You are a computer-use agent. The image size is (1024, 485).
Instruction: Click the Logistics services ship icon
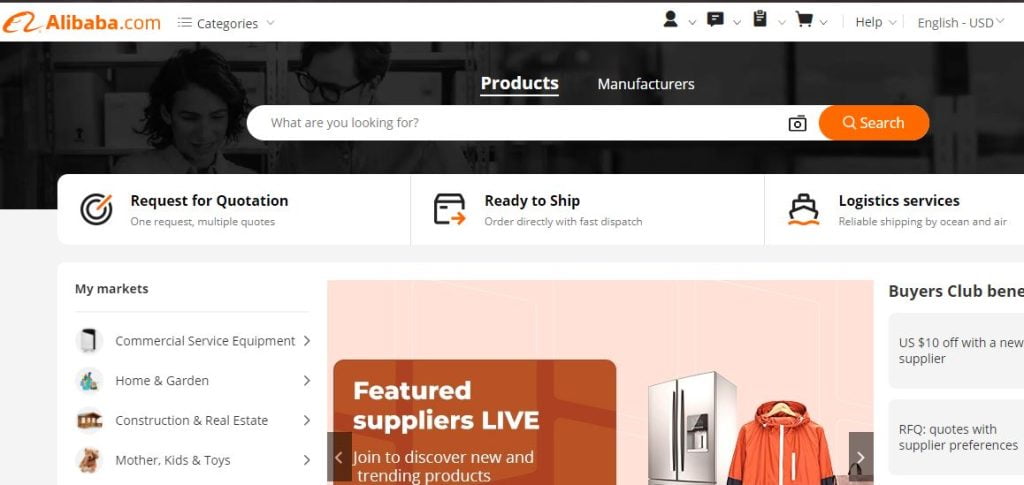pyautogui.click(x=803, y=210)
